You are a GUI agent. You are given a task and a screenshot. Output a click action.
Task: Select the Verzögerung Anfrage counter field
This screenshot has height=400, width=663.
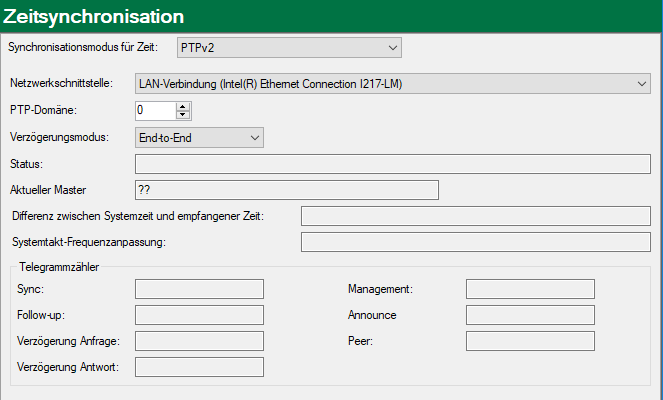(x=199, y=341)
